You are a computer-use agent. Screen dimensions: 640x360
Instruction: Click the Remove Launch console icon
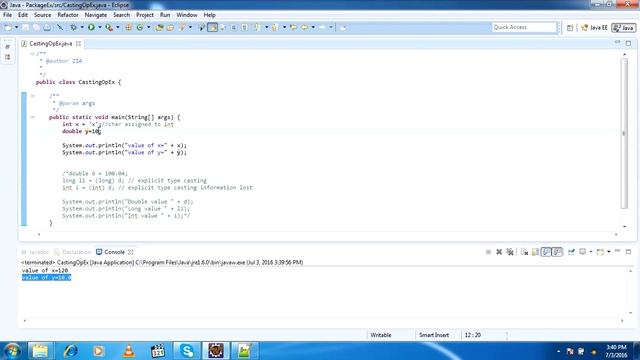(x=499, y=252)
